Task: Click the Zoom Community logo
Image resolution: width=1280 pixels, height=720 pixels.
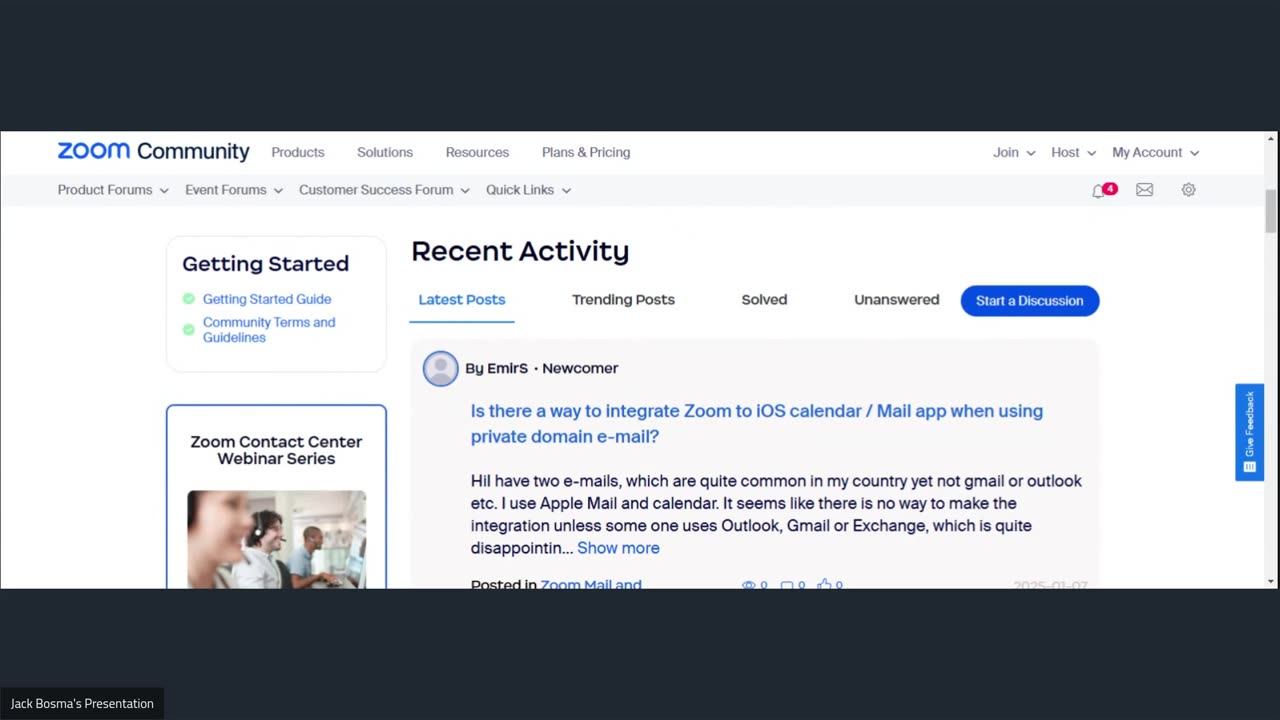Action: coord(153,152)
